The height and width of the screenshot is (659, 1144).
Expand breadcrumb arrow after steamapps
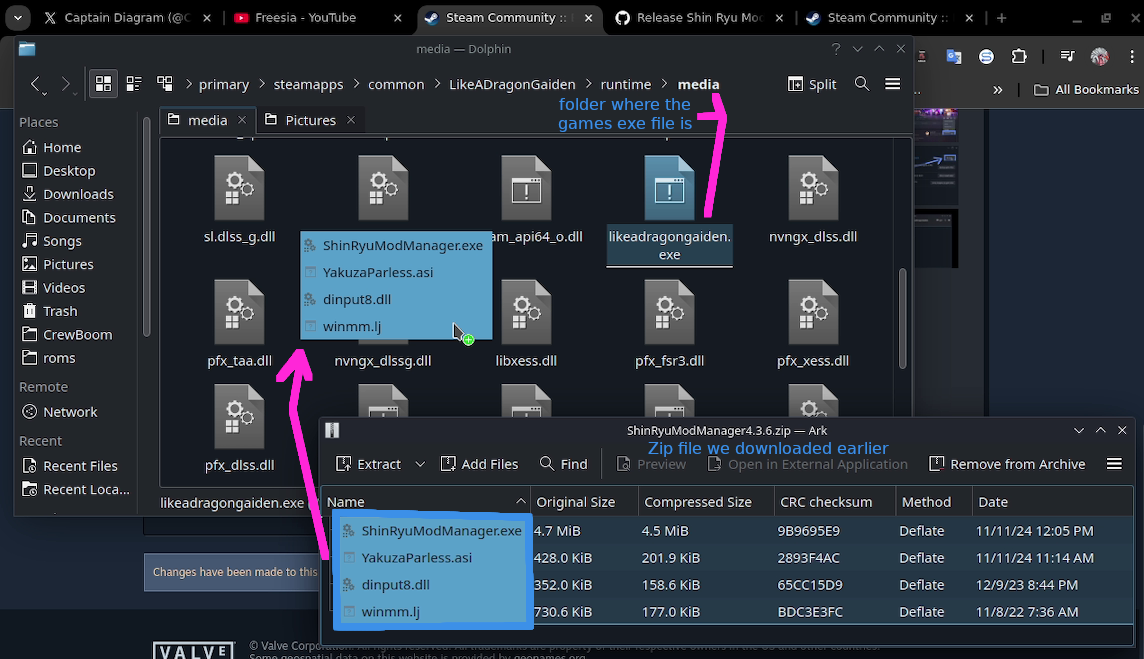(x=356, y=84)
